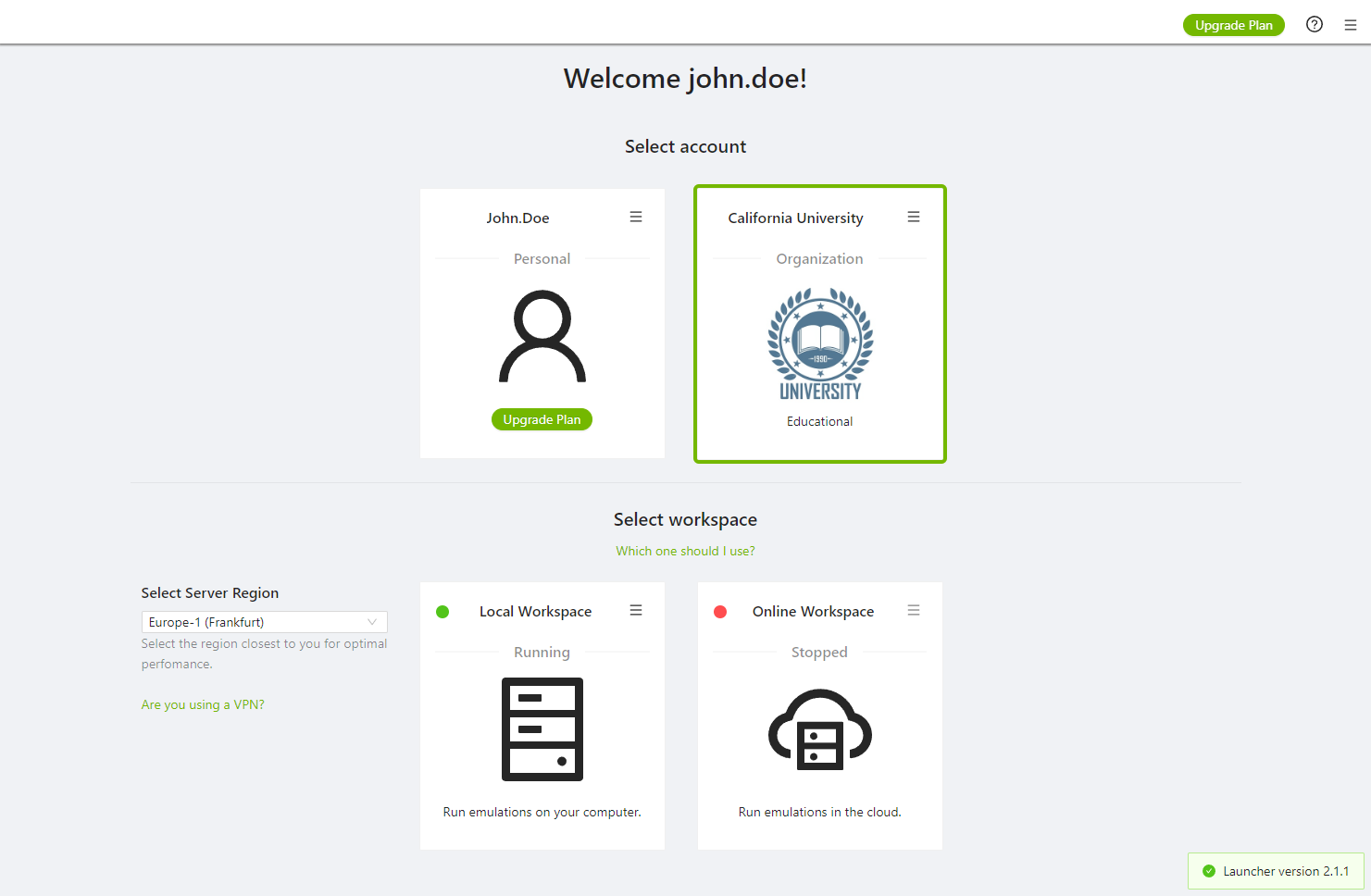Open the 'Which one should I use?' link
Viewport: 1371px width, 896px height.
[x=685, y=551]
